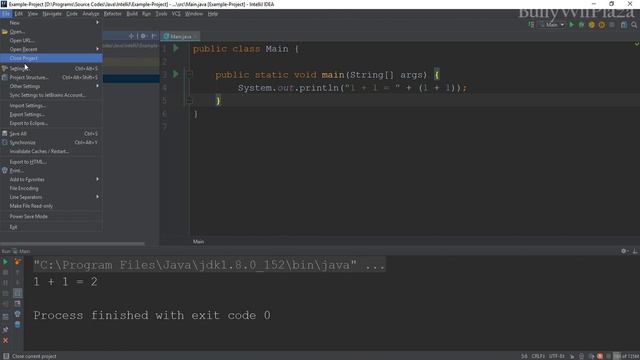Screen dimensions: 640x360
Task: Click the green Run button in toolbar
Action: [x=571, y=25]
